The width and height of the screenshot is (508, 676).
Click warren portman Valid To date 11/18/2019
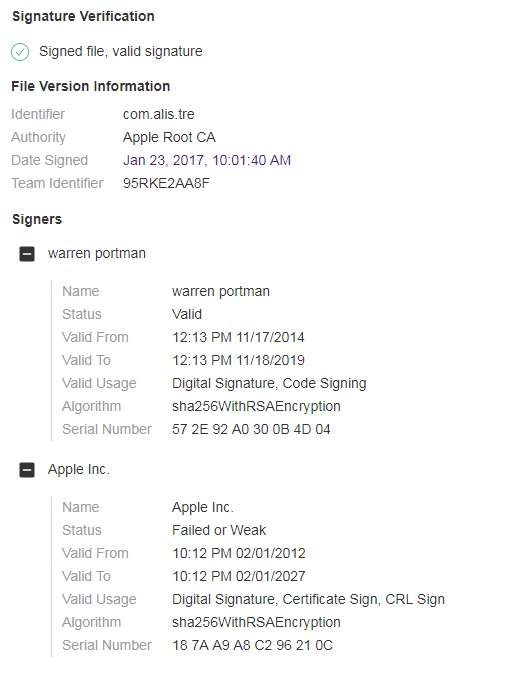271,360
